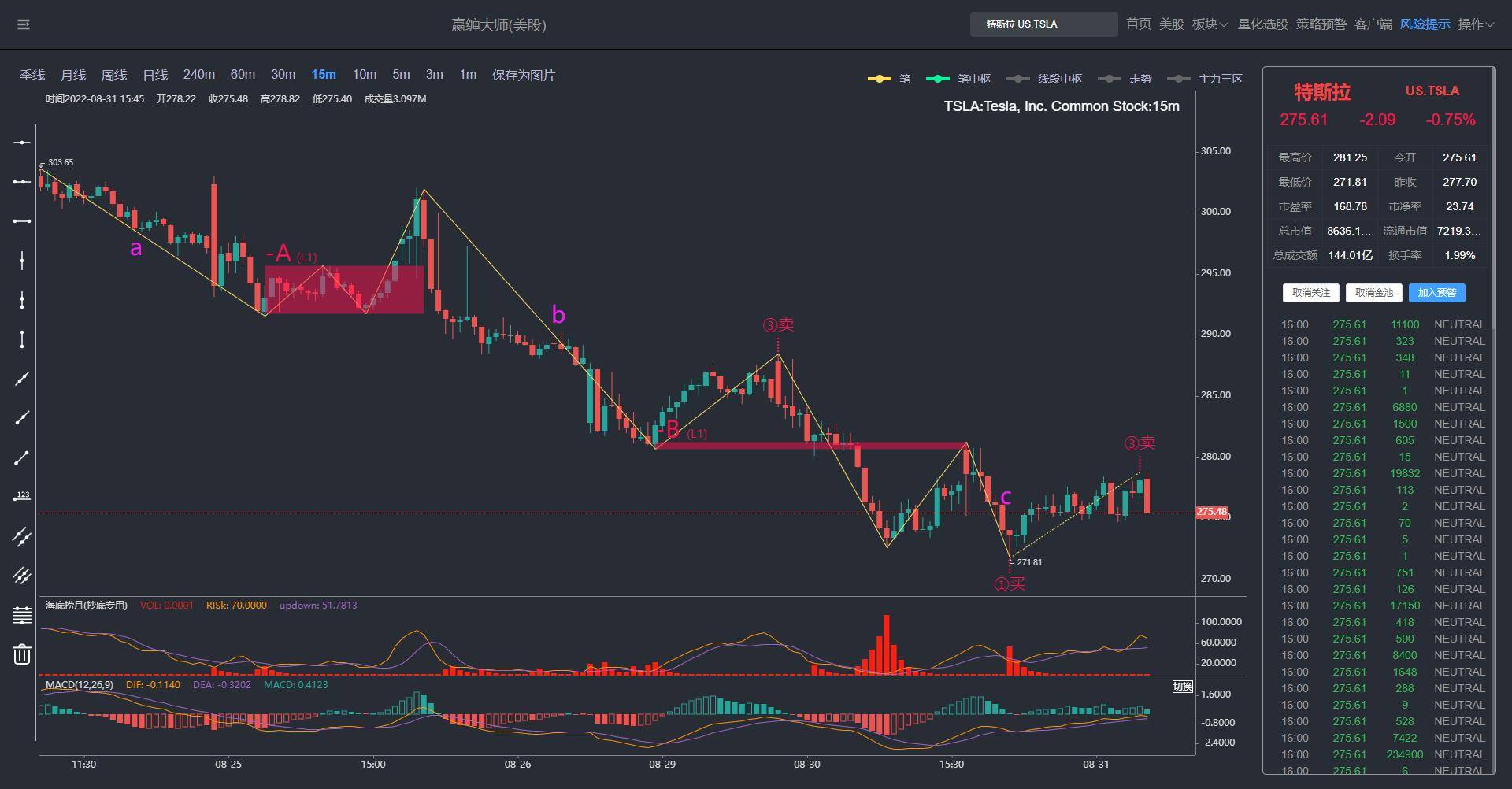Screen dimensions: 1512x789
Task: Toggle the 走势 legend series
Action: [1125, 79]
